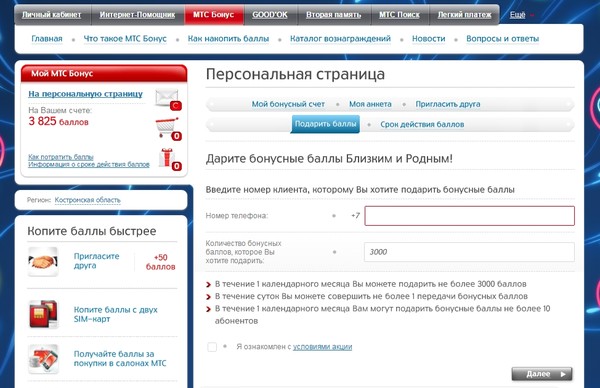This screenshot has width=600, height=388.
Task: Click the Копите баллы быстрее heading
Action: tap(91, 231)
